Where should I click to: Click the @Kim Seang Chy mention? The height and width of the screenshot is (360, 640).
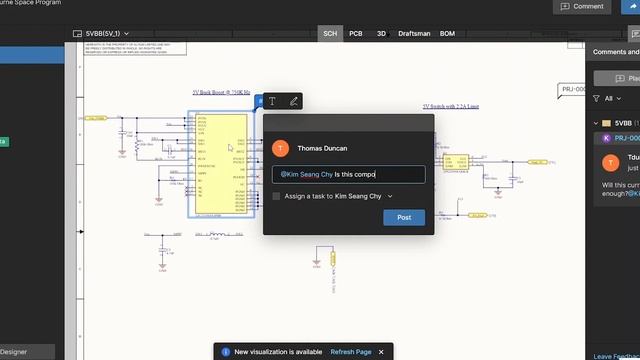click(307, 174)
